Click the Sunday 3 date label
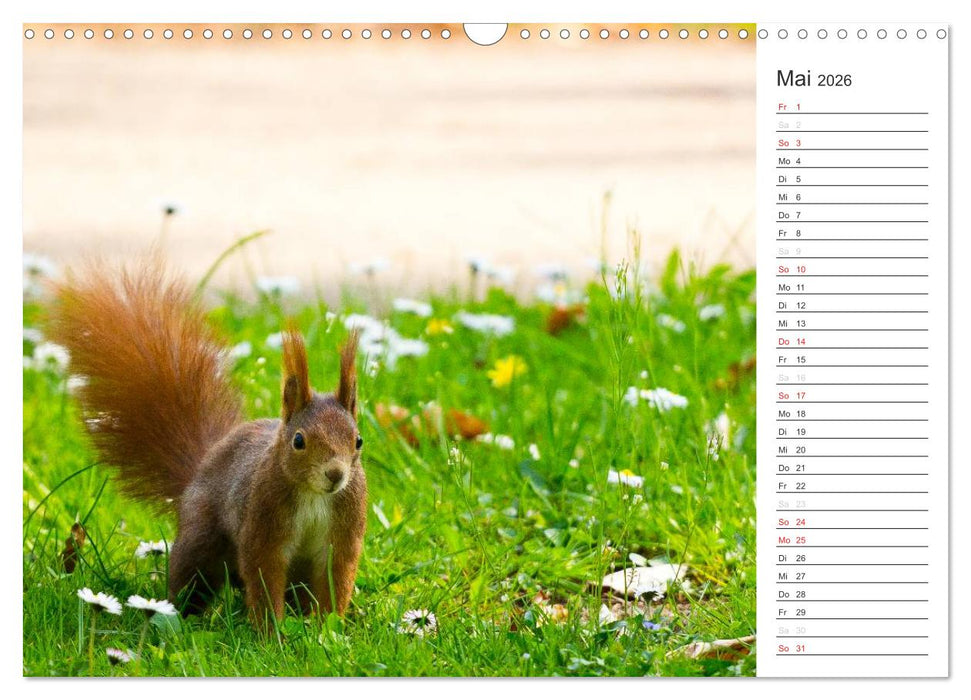This screenshot has width=971, height=700. 790,143
